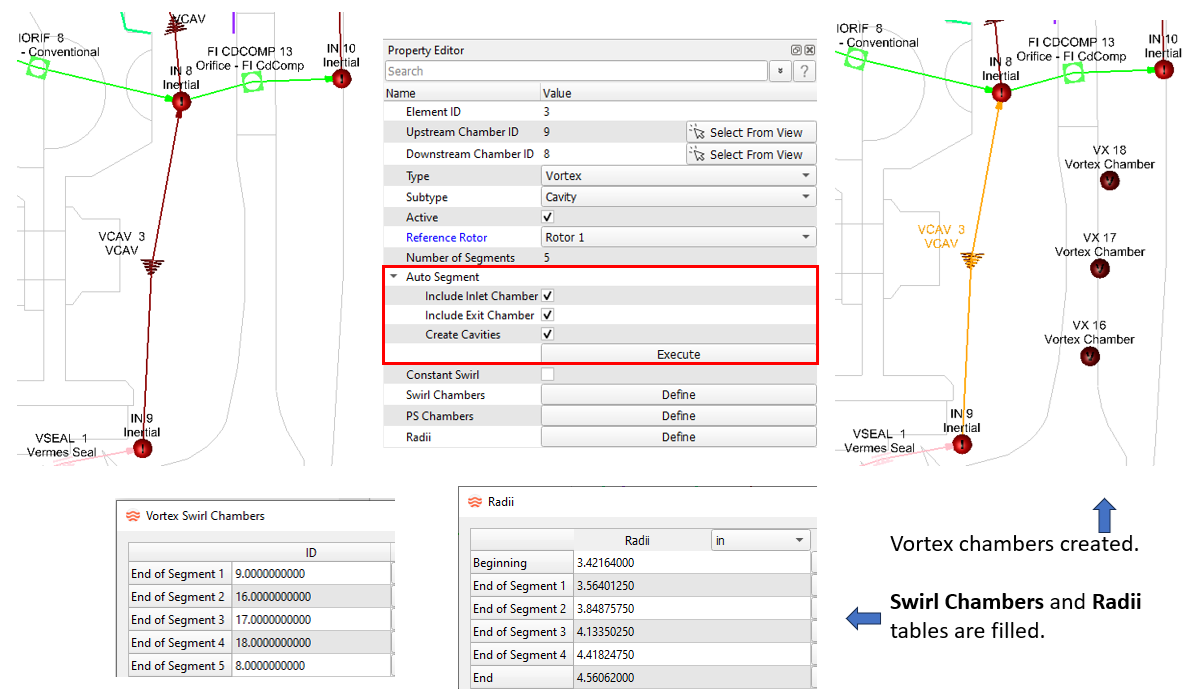Open the Radii units dropdown
The height and width of the screenshot is (692, 1188).
coord(759,540)
